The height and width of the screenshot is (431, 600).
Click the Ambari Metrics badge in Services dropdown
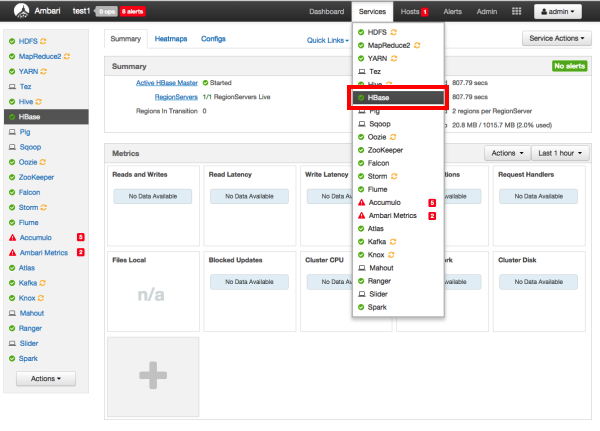coord(432,216)
